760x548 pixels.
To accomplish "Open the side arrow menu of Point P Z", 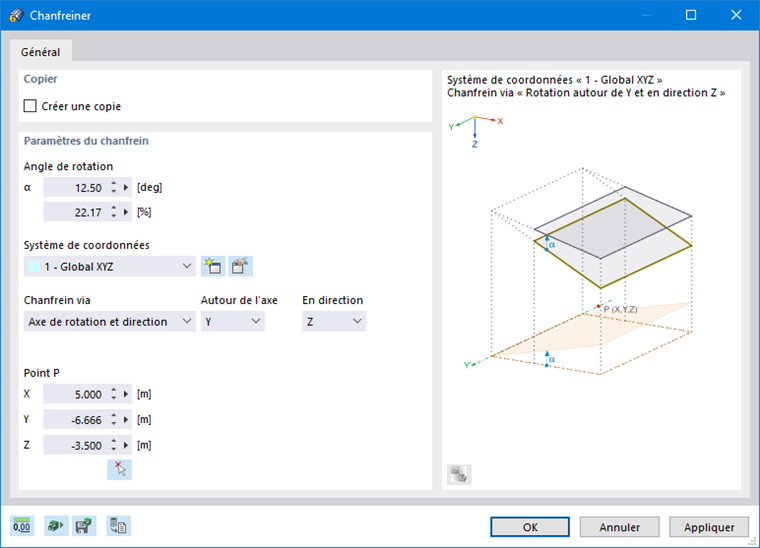I will 126,445.
